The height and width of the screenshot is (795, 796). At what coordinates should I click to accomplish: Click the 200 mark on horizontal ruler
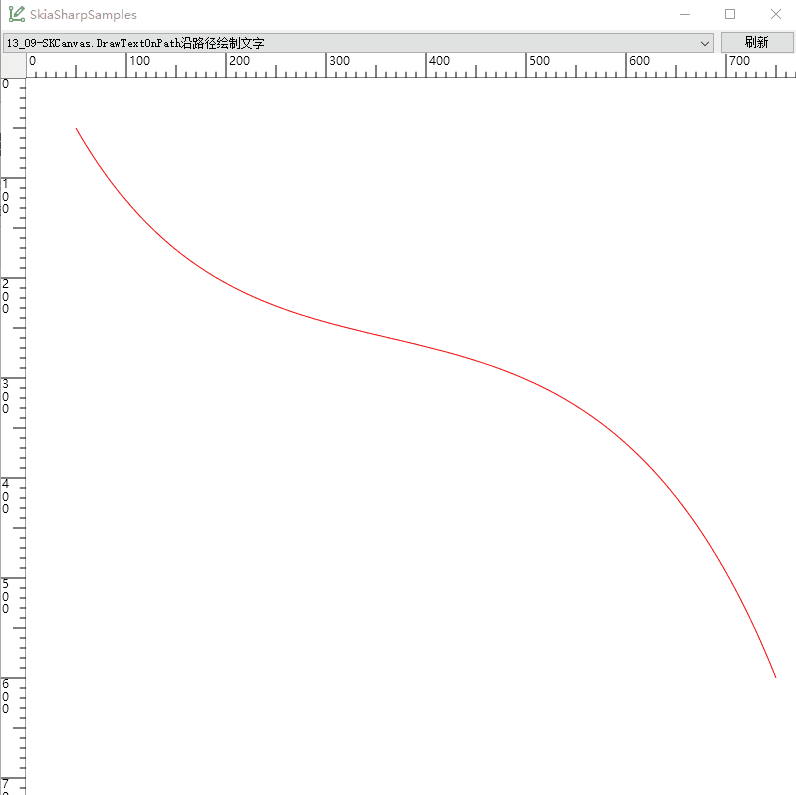tap(239, 61)
